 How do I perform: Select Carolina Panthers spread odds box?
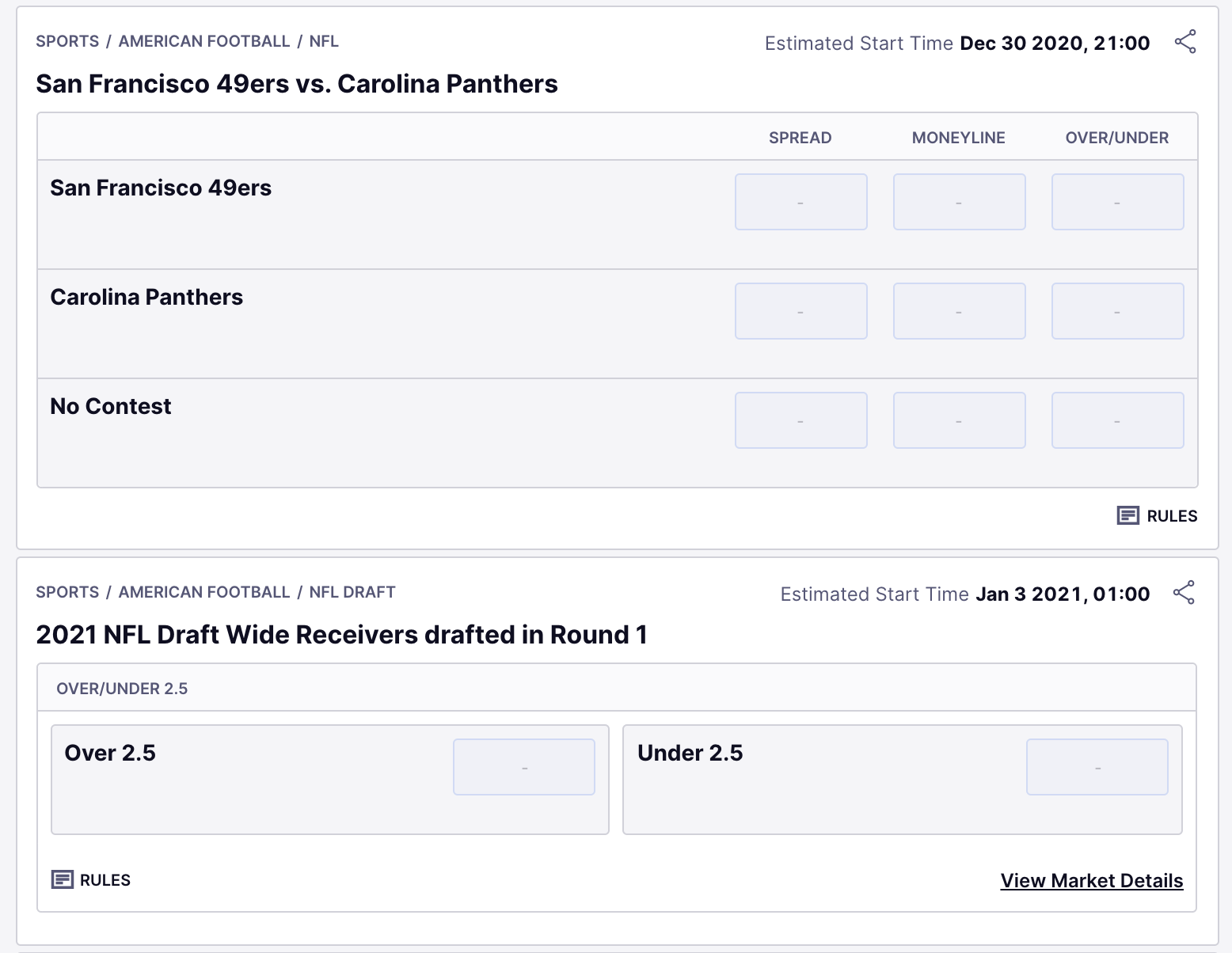pos(800,311)
